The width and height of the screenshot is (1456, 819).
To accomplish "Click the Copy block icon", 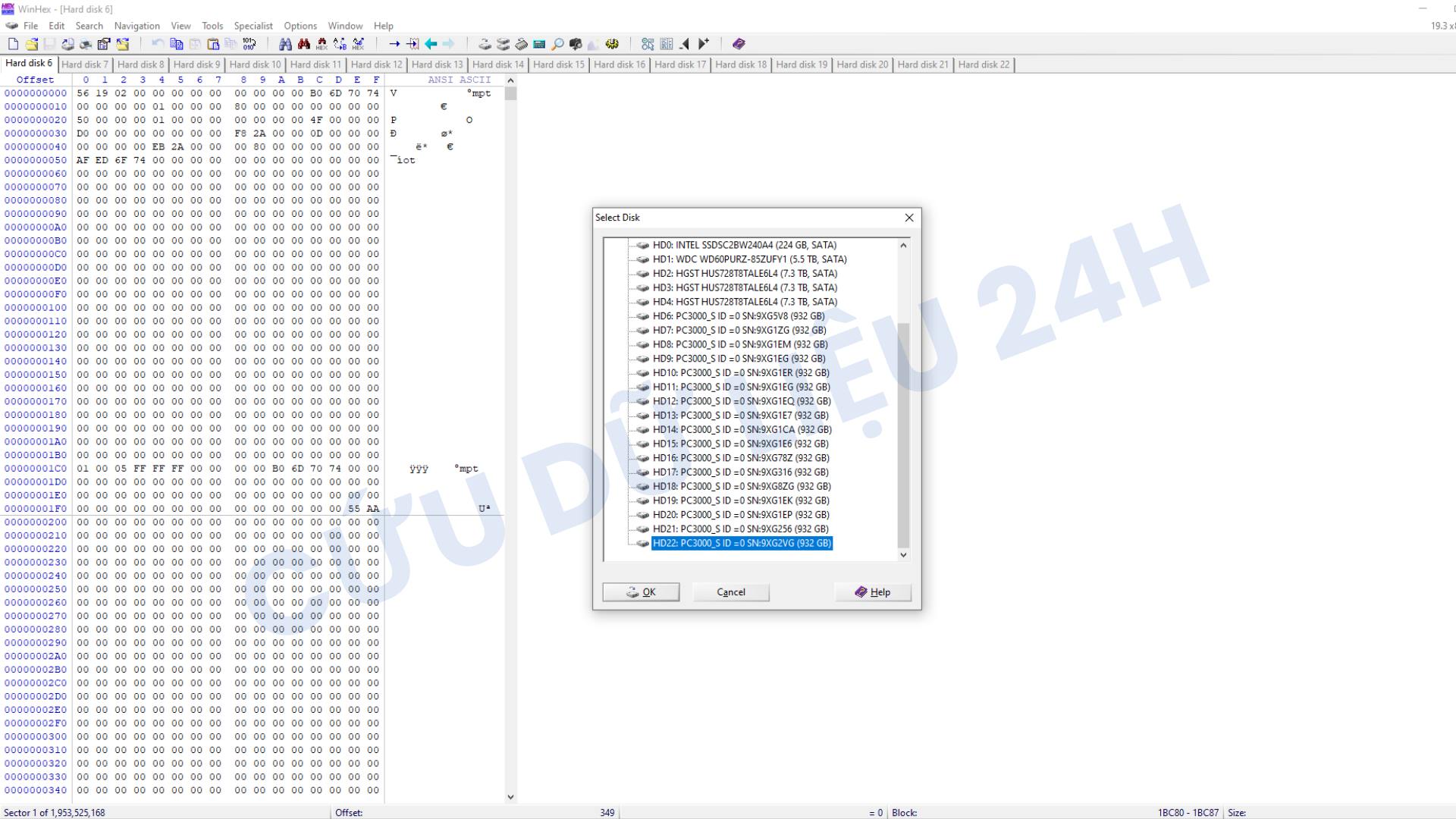I will [x=176, y=44].
